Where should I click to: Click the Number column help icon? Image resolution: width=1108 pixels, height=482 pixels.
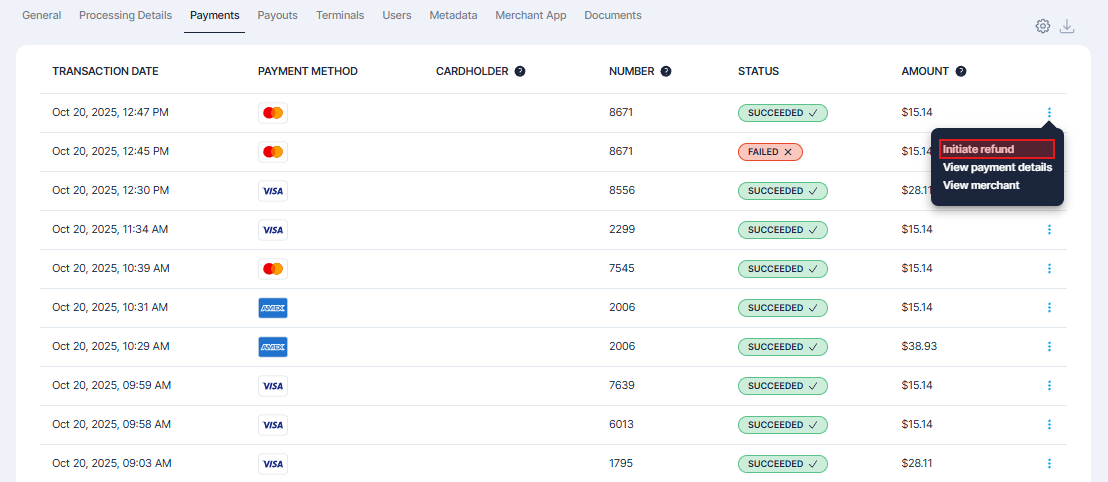(x=666, y=72)
